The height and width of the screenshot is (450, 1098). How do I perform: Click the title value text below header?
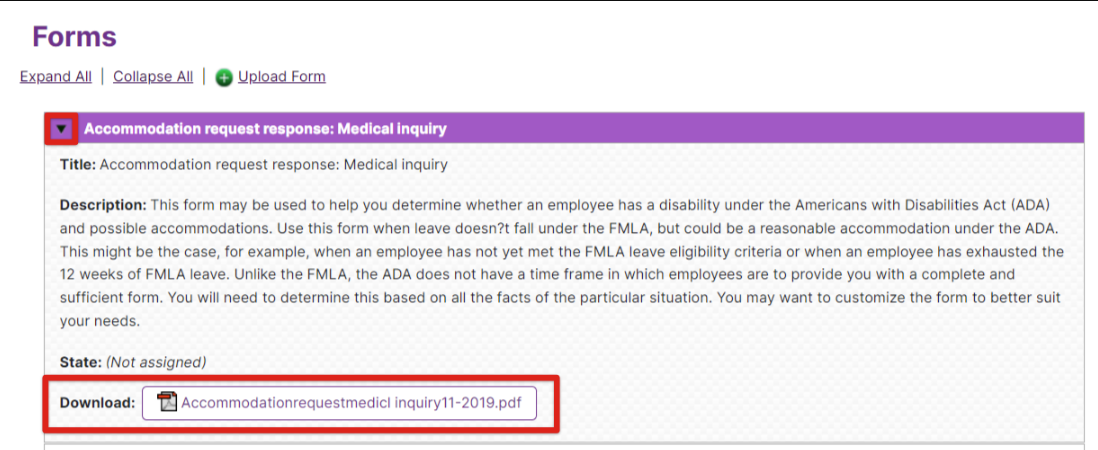point(274,165)
